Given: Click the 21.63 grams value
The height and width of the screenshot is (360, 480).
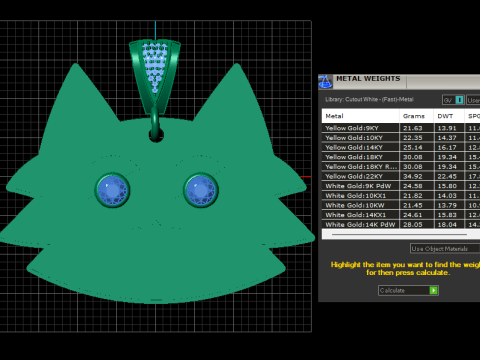Looking at the screenshot, I should 413,128.
